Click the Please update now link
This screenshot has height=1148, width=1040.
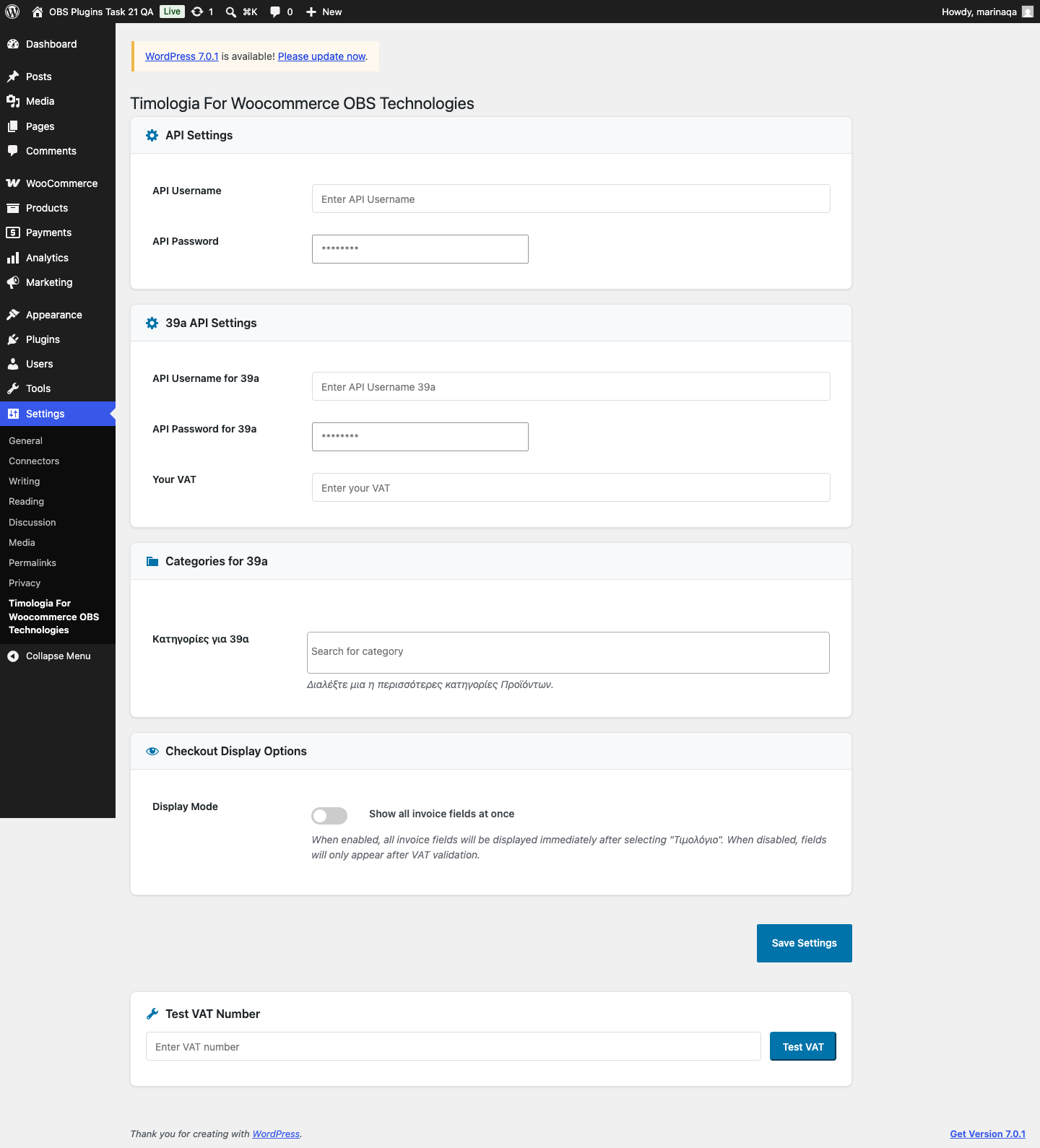click(322, 56)
